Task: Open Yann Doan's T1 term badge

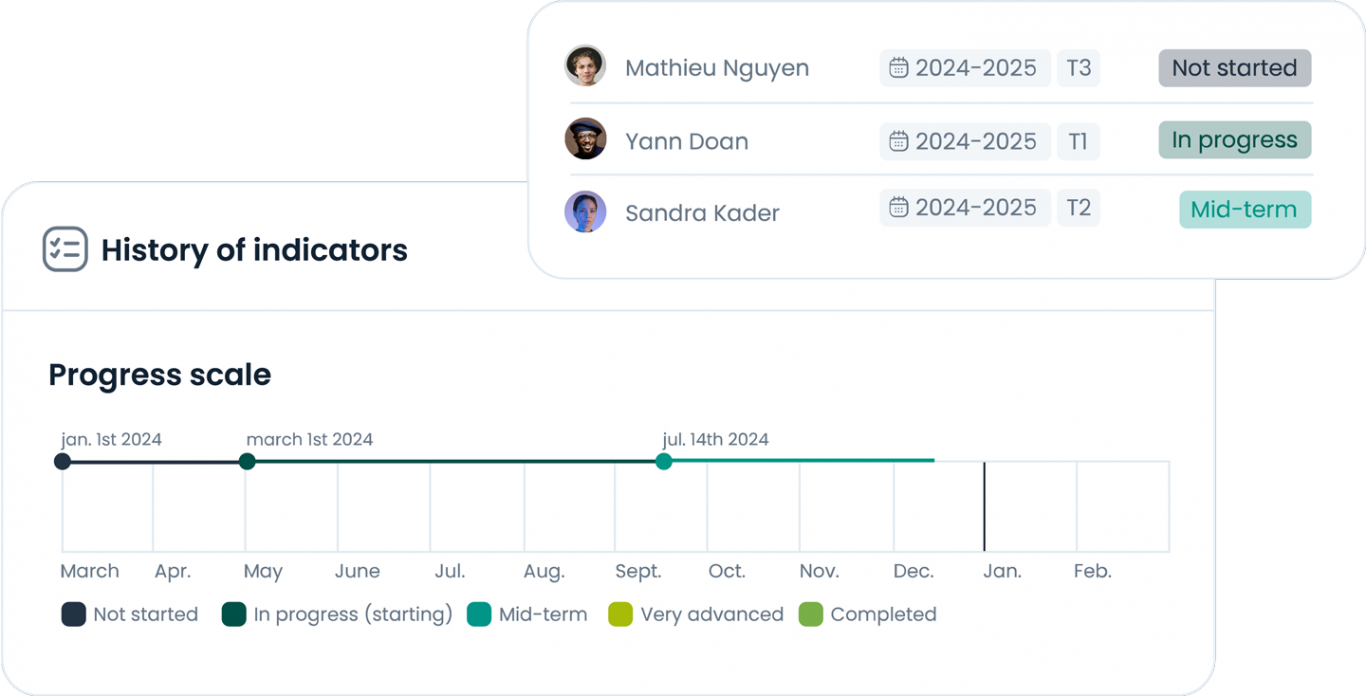Action: 1078,140
